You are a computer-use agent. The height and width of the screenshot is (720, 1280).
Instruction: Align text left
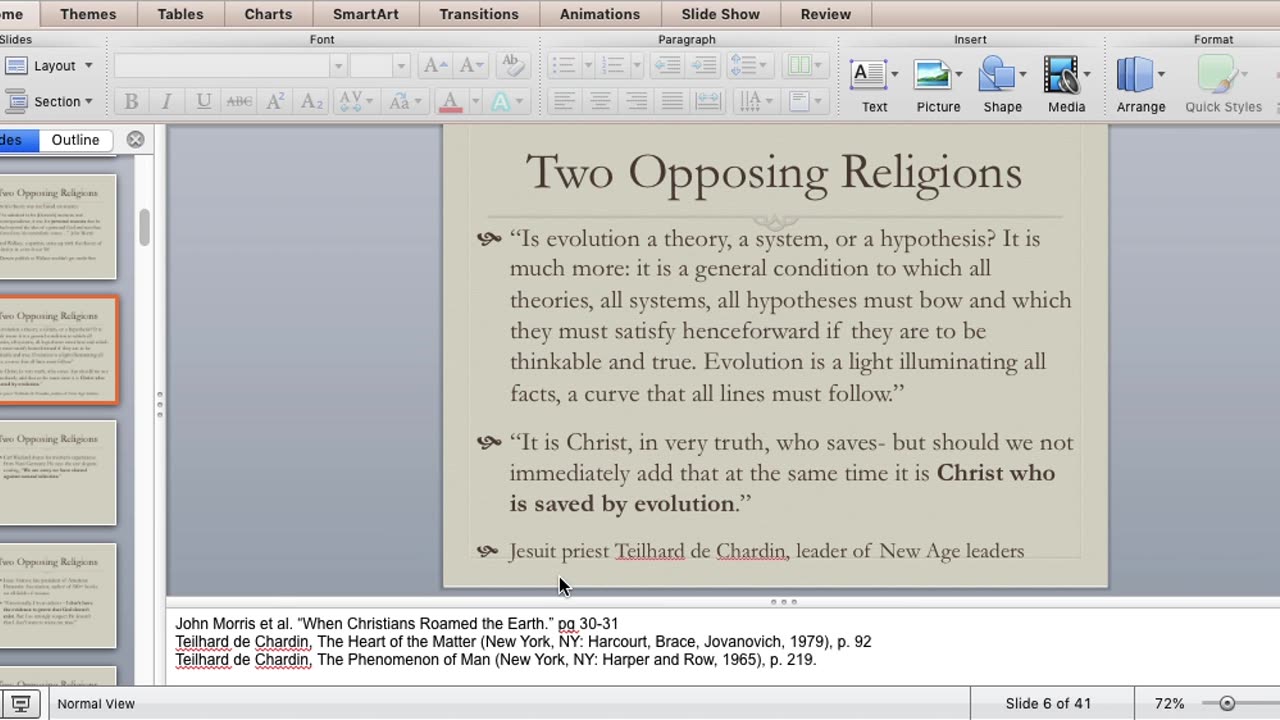click(x=565, y=101)
